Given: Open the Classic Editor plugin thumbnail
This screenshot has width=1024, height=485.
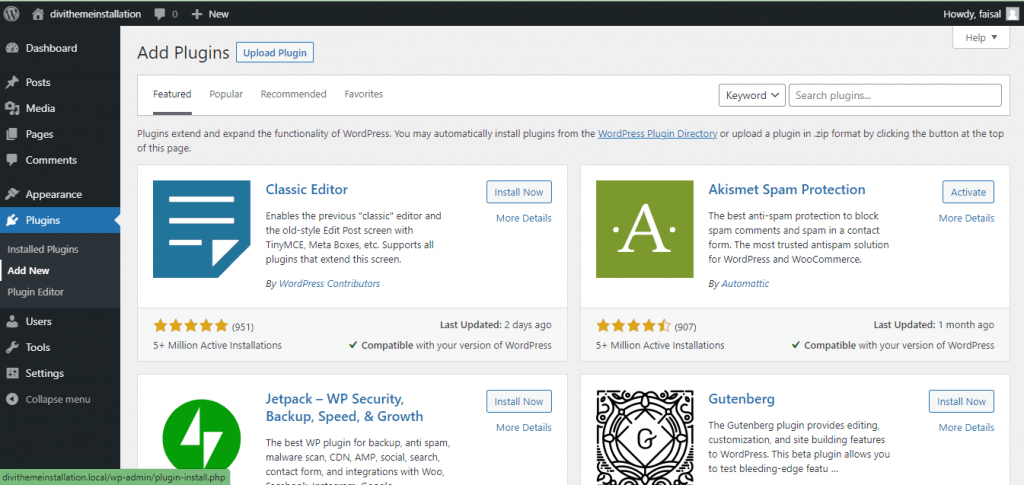Looking at the screenshot, I should [x=202, y=229].
